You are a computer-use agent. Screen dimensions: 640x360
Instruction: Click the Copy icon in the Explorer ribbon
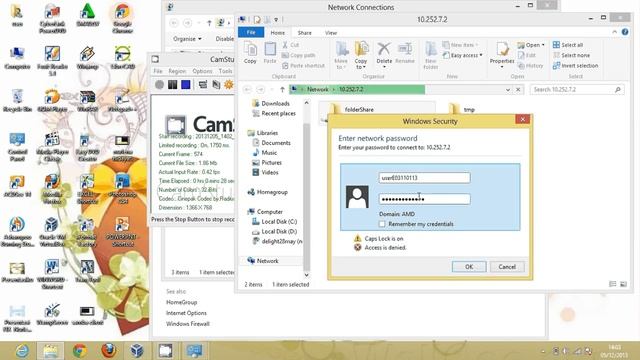tap(250, 50)
